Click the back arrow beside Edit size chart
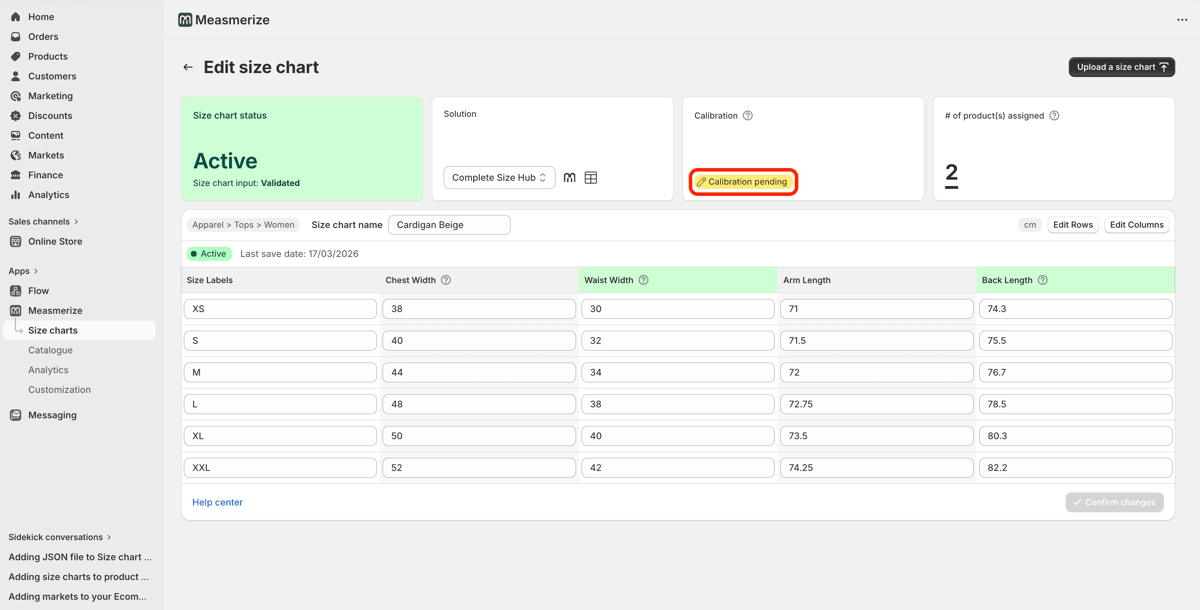This screenshot has height=610, width=1200. click(188, 67)
